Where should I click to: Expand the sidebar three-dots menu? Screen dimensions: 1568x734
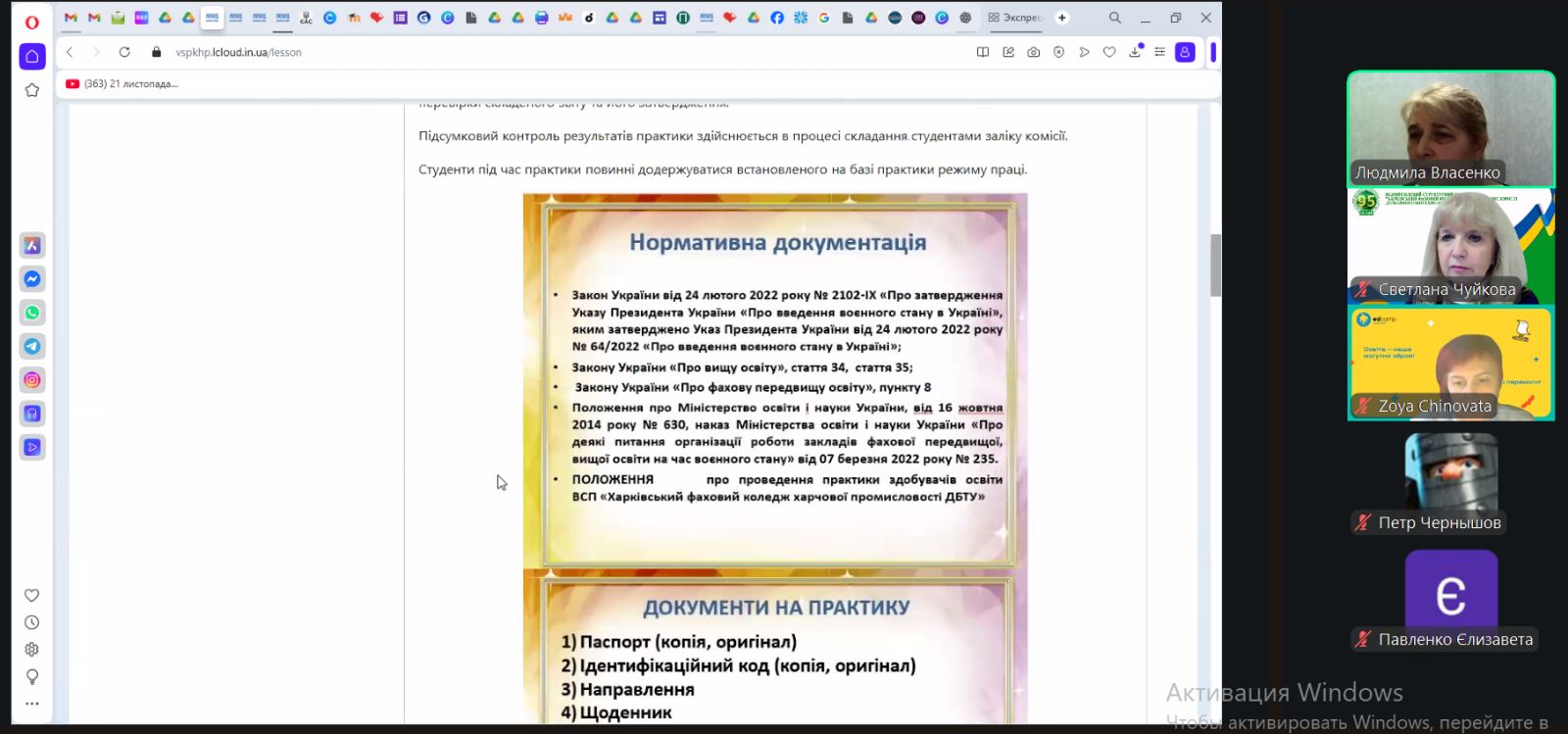(32, 704)
